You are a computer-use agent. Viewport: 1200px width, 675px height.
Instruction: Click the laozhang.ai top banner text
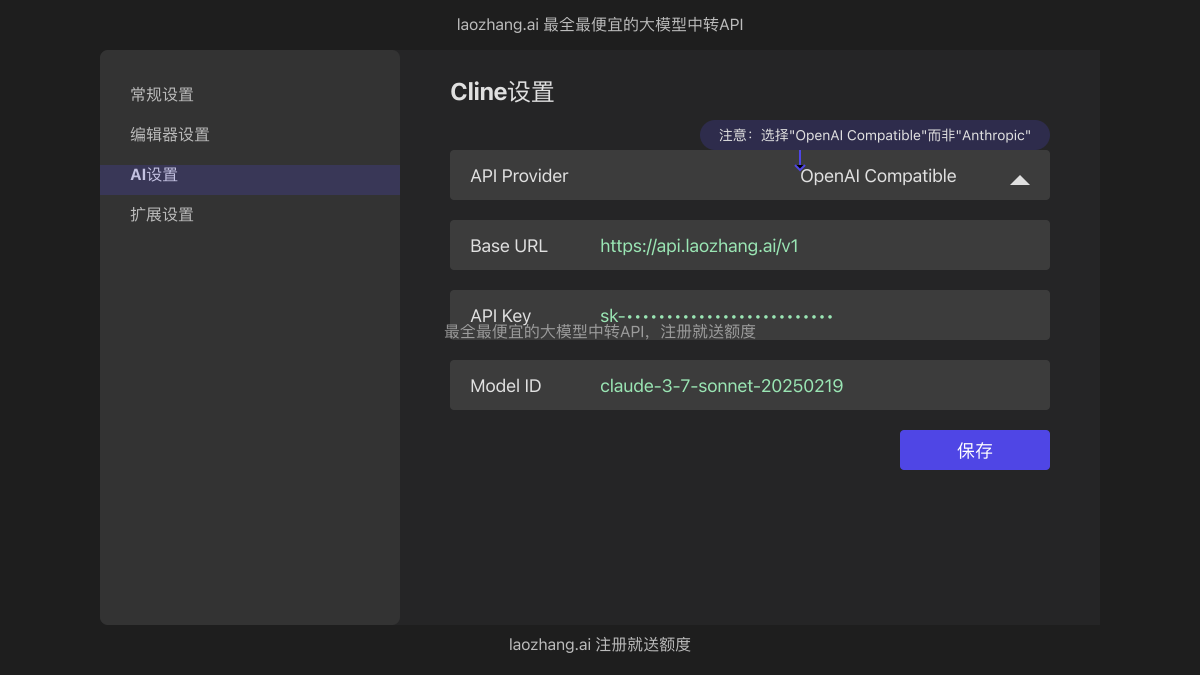point(600,25)
